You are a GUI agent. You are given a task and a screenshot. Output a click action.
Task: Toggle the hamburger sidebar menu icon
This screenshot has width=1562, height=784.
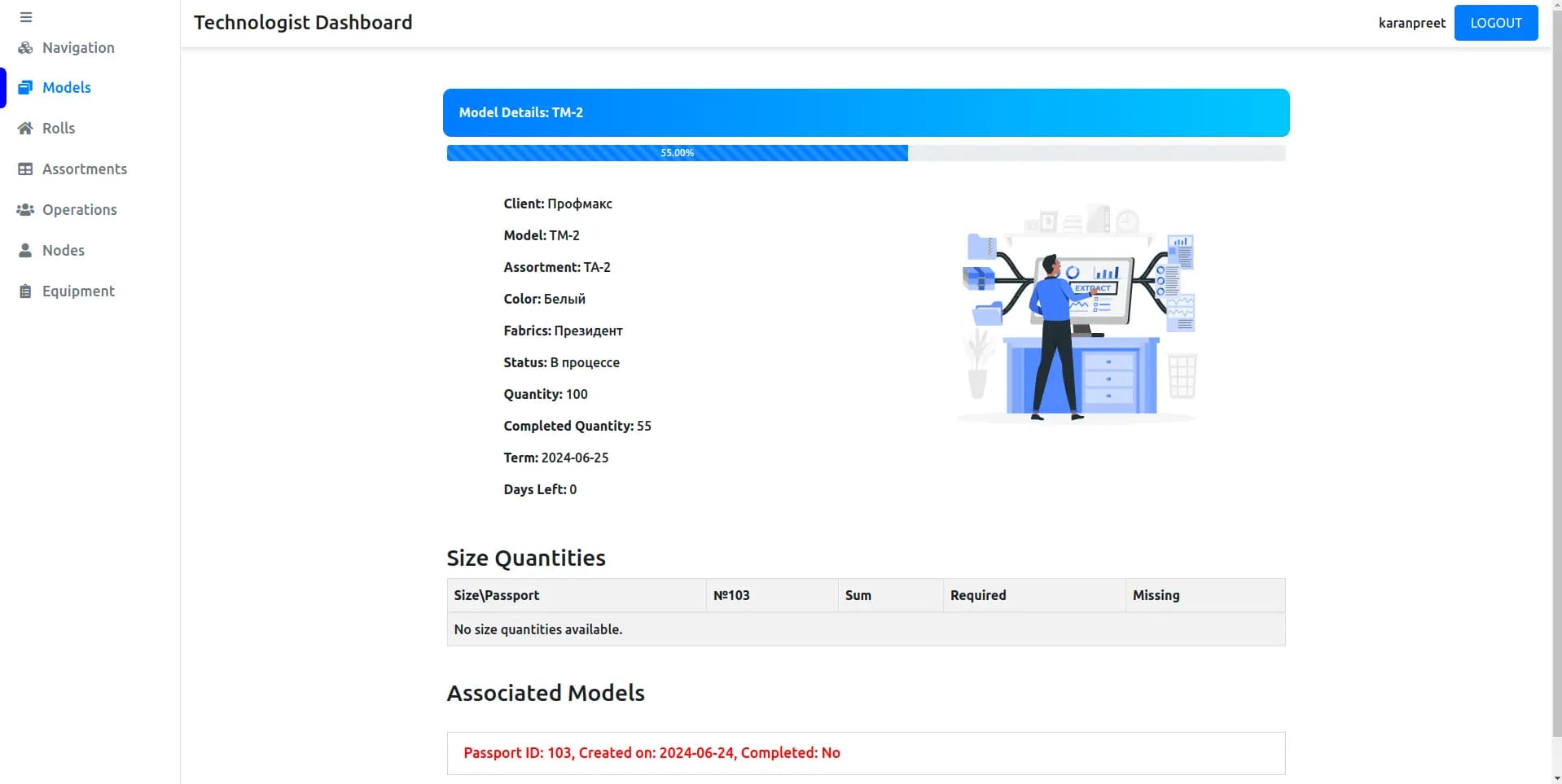pos(26,17)
